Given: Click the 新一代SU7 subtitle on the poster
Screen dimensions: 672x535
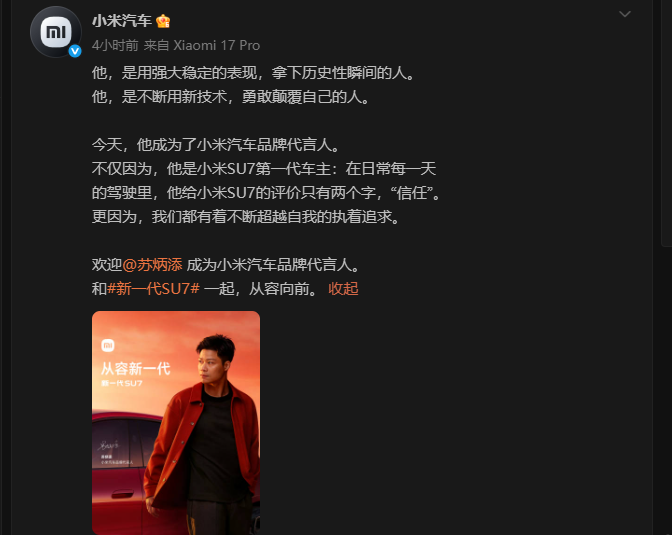Looking at the screenshot, I should pos(122,383).
